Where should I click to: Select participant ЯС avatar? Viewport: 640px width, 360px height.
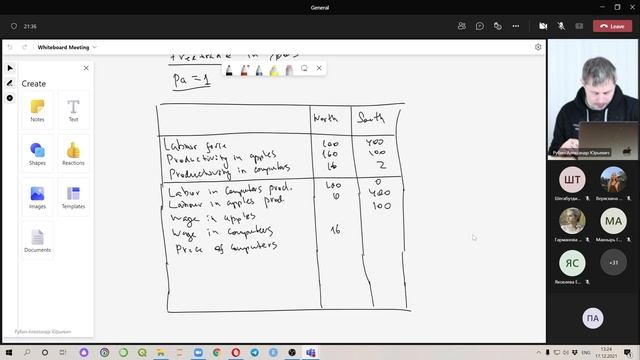pos(572,263)
